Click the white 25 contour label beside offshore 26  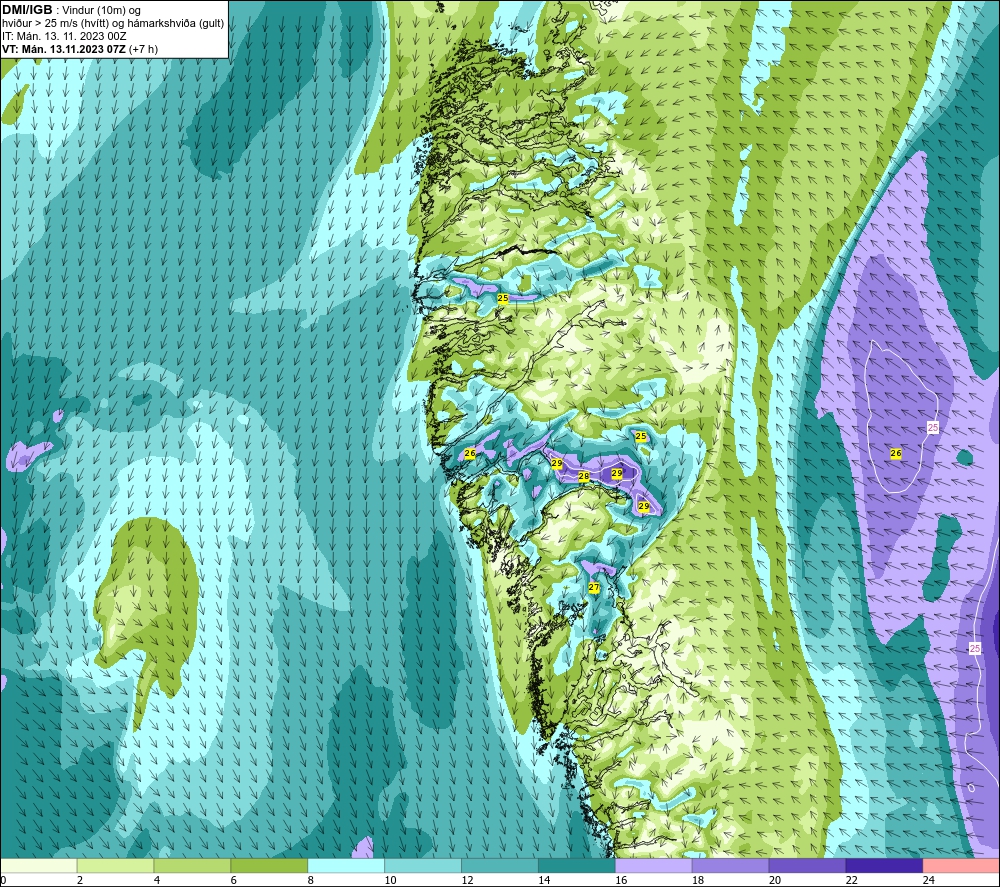[x=932, y=427]
